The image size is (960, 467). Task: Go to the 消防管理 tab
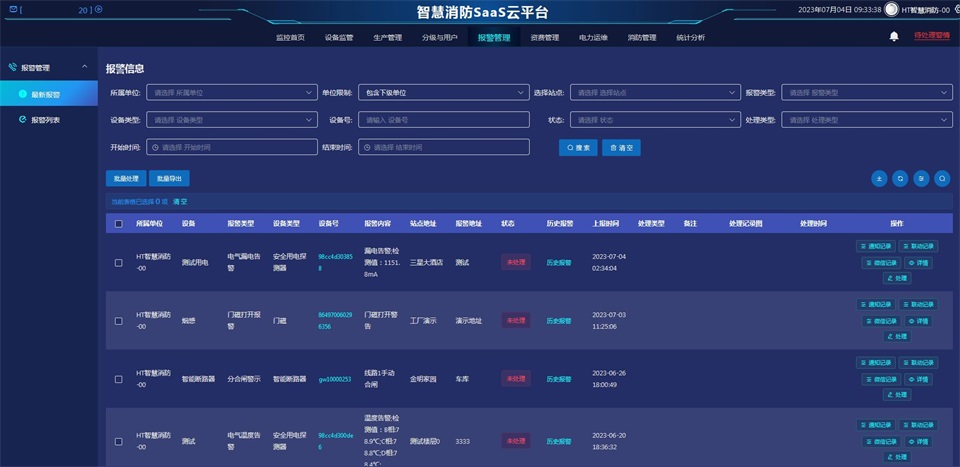[x=642, y=37]
